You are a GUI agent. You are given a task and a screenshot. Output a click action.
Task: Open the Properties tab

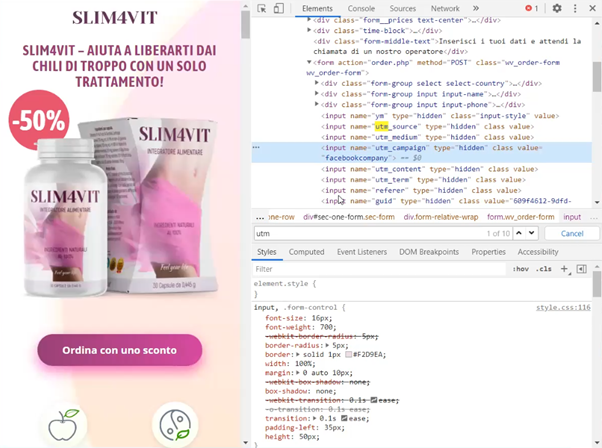click(x=488, y=252)
